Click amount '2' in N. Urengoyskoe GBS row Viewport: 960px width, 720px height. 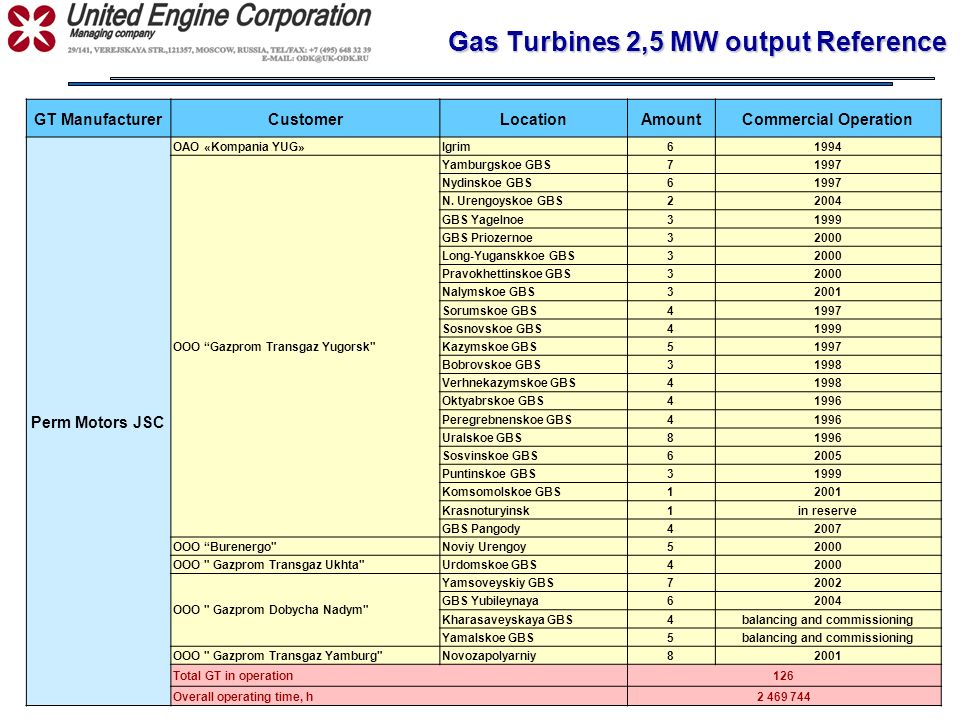pyautogui.click(x=670, y=201)
